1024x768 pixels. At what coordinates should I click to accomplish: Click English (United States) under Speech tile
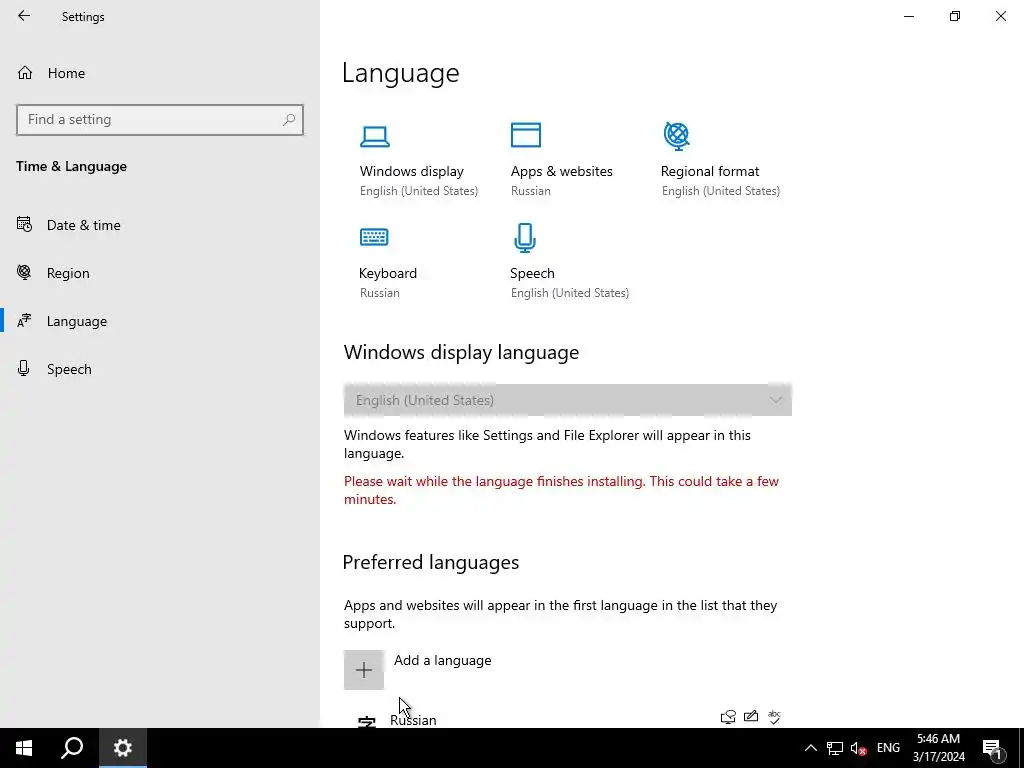click(569, 293)
